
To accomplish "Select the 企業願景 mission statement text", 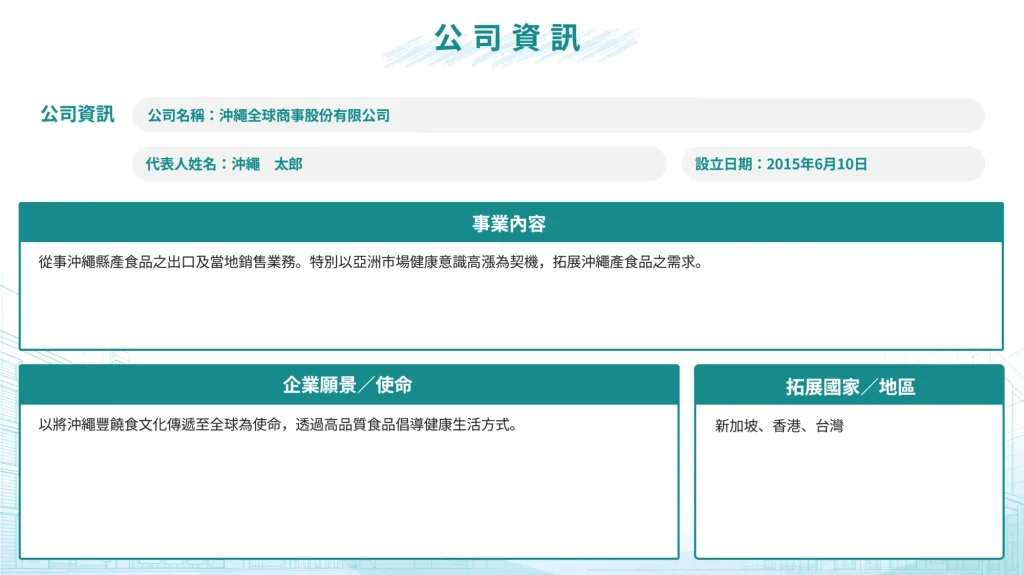I will tap(278, 425).
